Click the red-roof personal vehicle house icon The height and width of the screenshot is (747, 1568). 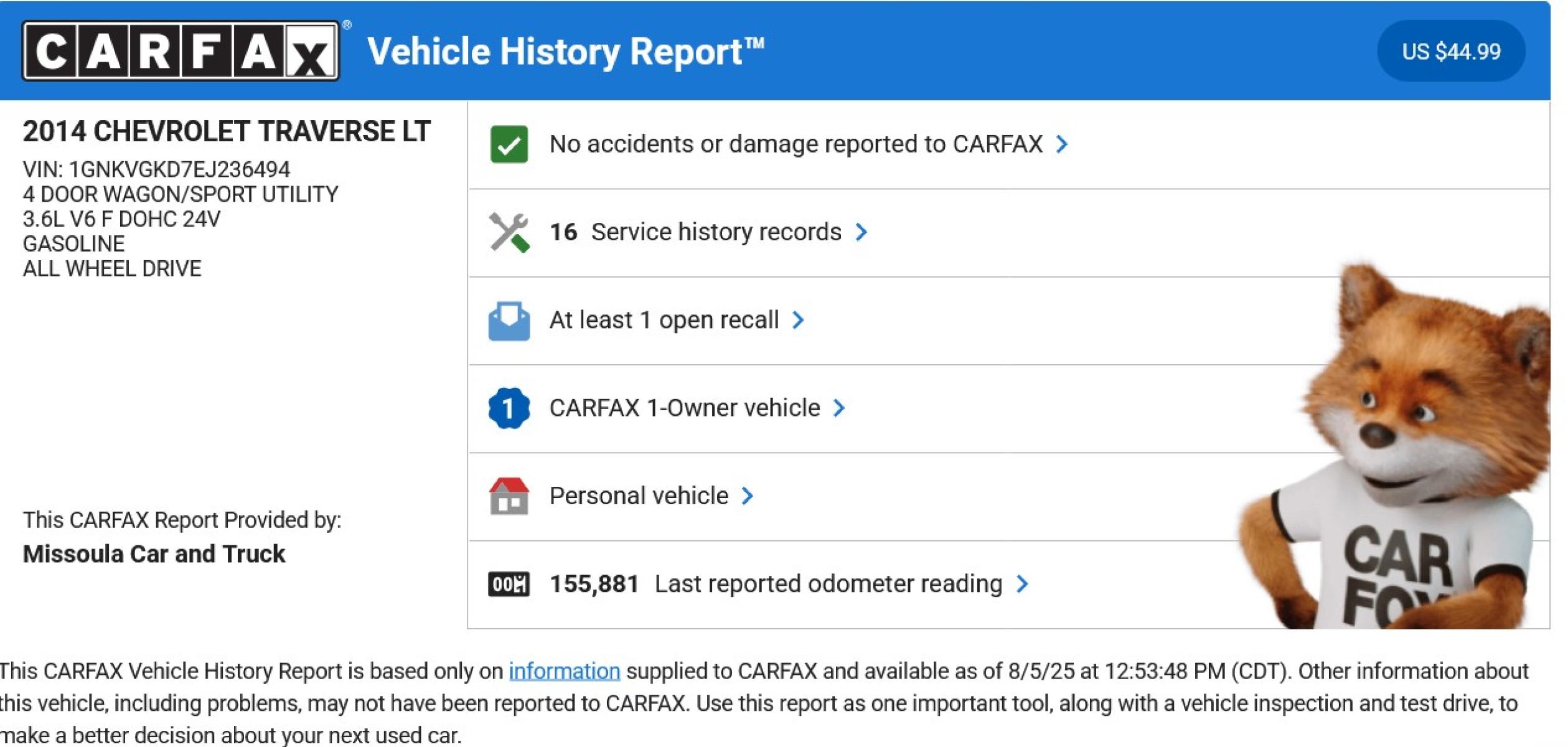point(509,496)
